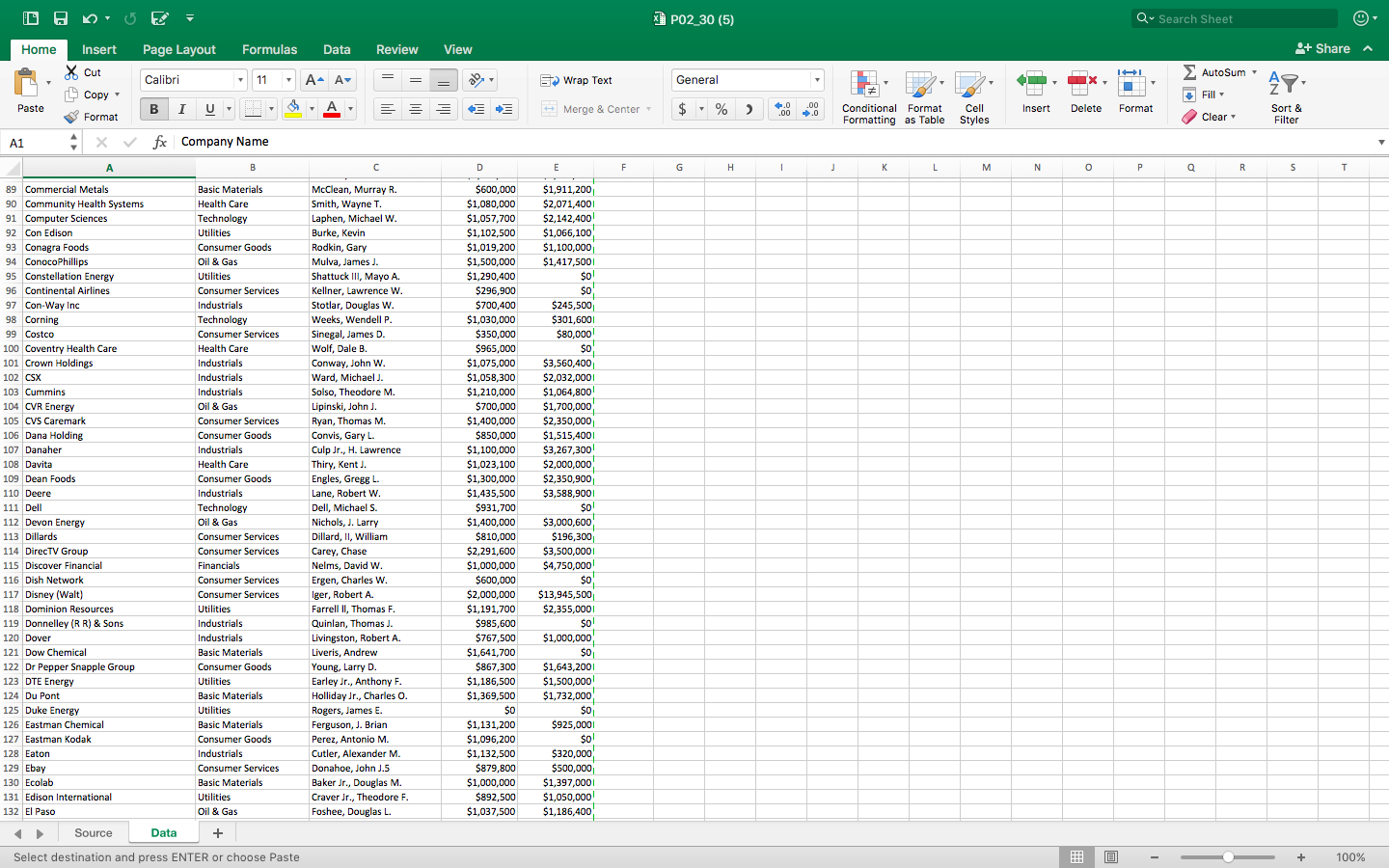Expand the AutoSum dropdown arrow
The image size is (1389, 868).
point(1254,72)
